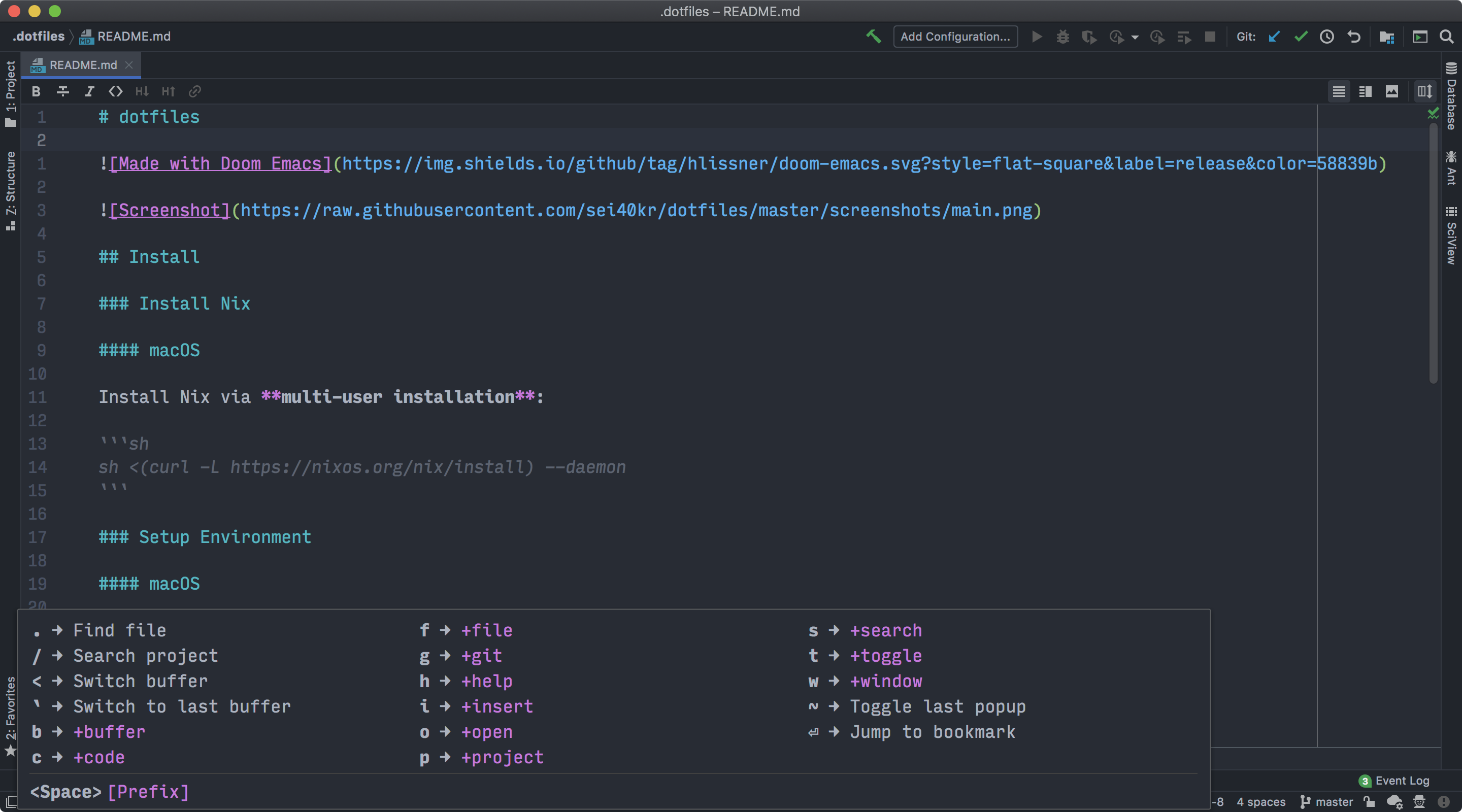Toggle strikethrough formatting
This screenshot has width=1462, height=812.
pyautogui.click(x=63, y=91)
